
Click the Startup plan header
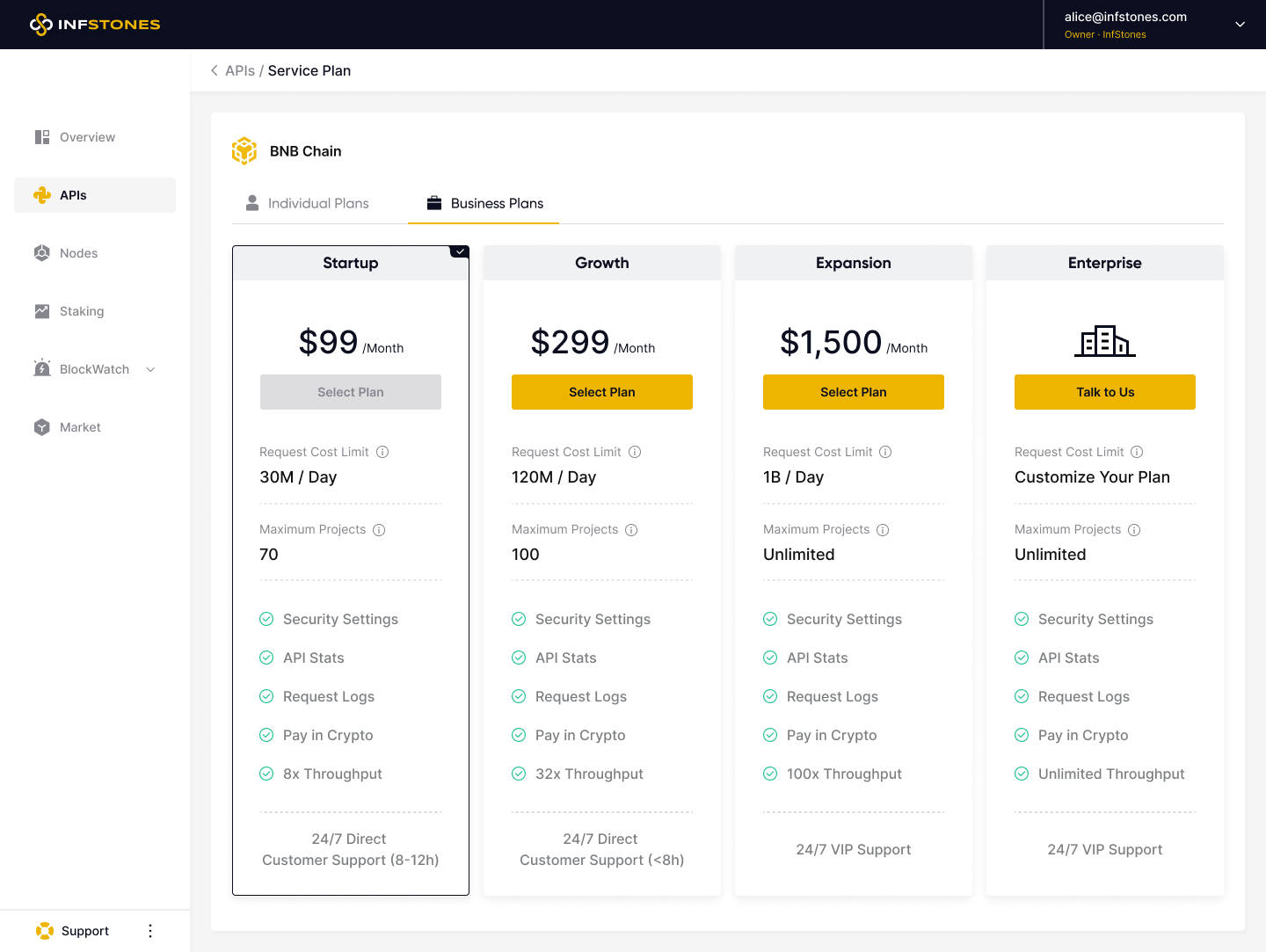pyautogui.click(x=351, y=263)
